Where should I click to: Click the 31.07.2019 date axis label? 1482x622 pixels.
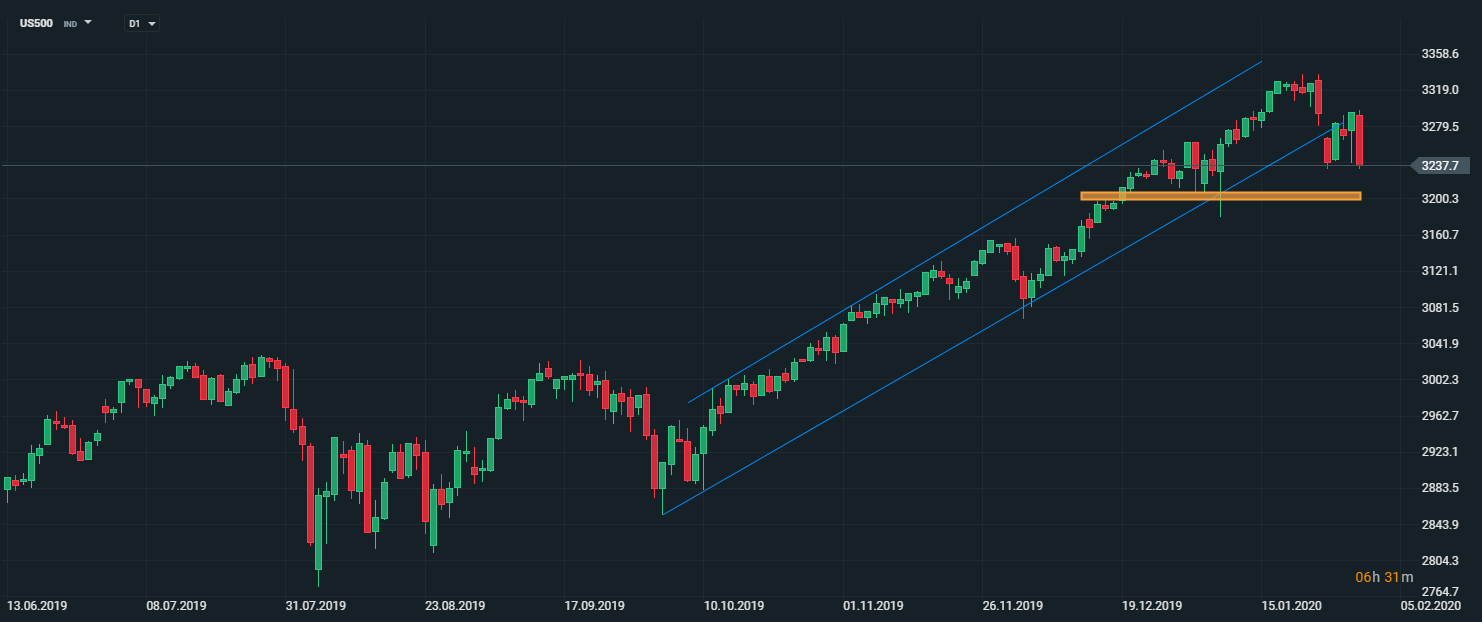(316, 606)
